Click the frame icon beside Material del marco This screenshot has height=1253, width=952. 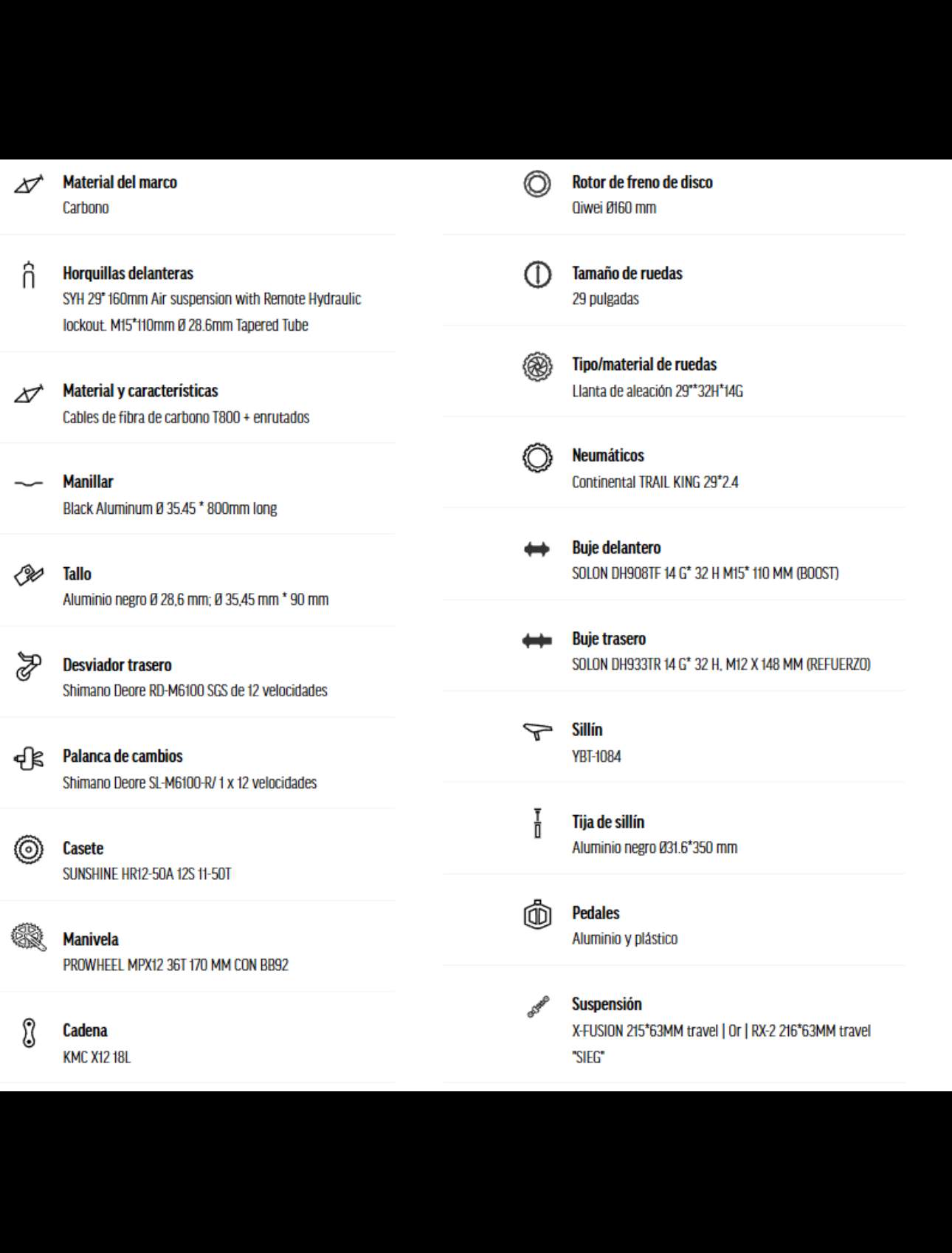[x=28, y=185]
